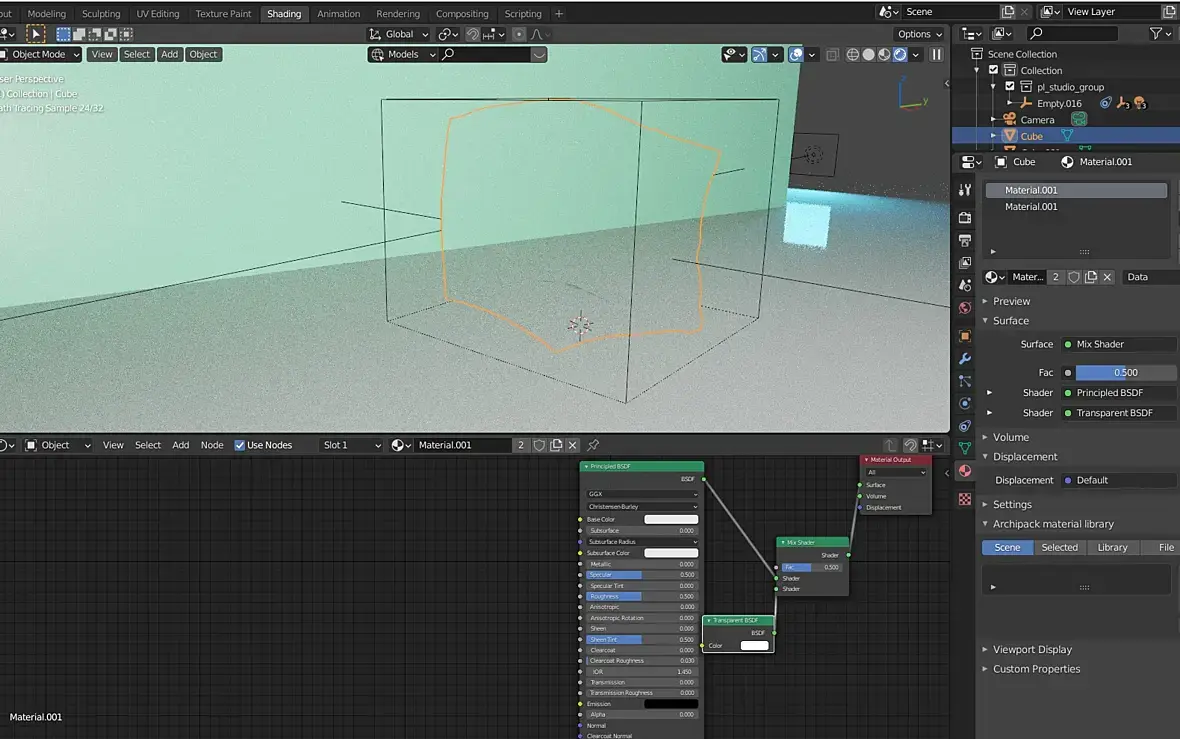The width and height of the screenshot is (1180, 739).
Task: Adjust the Fac slider in Surface panel
Action: point(1125,372)
